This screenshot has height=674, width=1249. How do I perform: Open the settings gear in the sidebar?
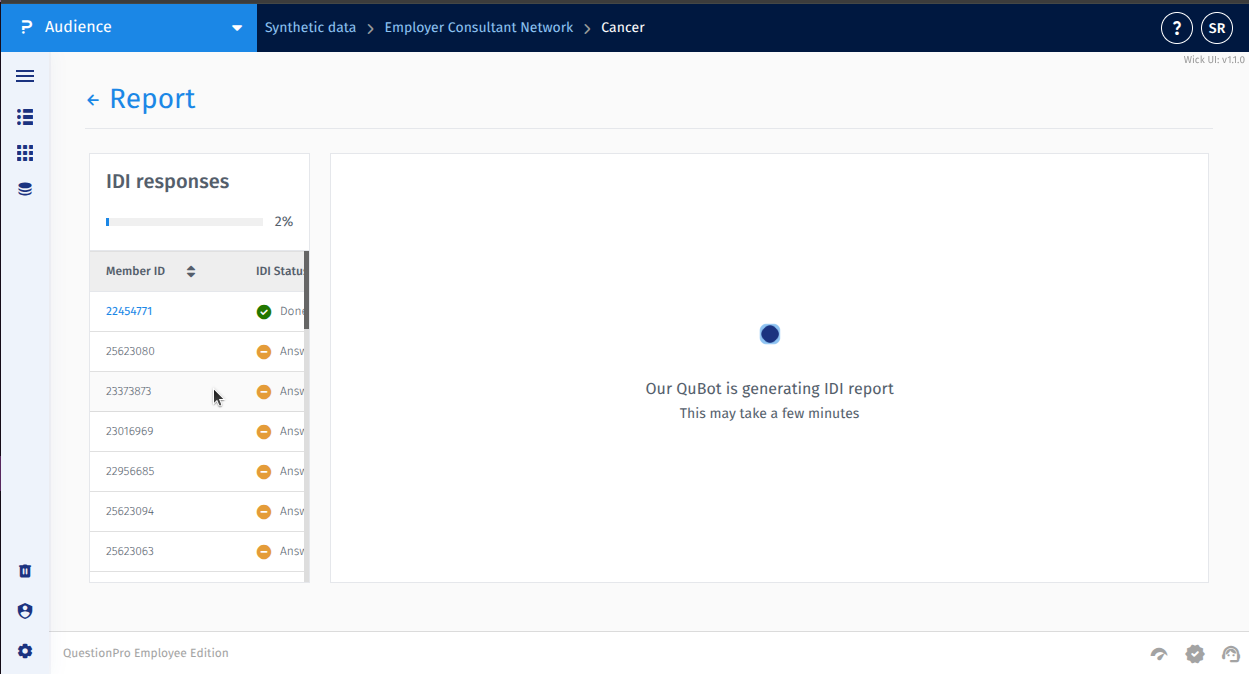click(x=24, y=650)
